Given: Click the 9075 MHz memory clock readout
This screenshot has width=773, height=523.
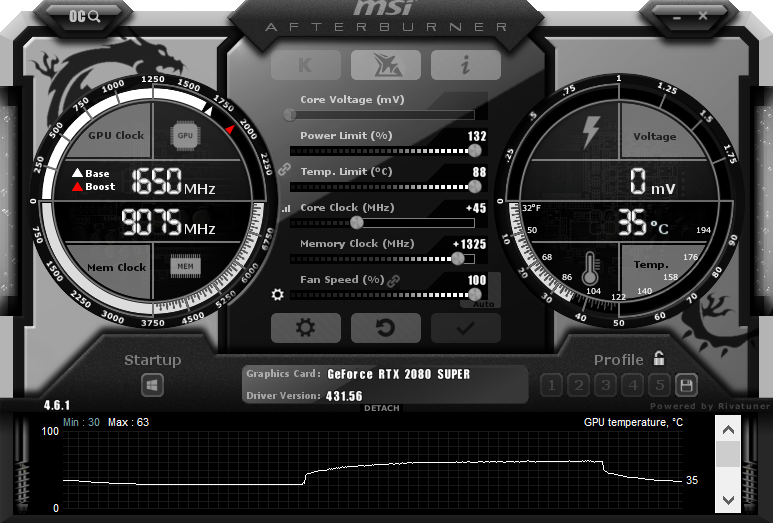Looking at the screenshot, I should (168, 222).
